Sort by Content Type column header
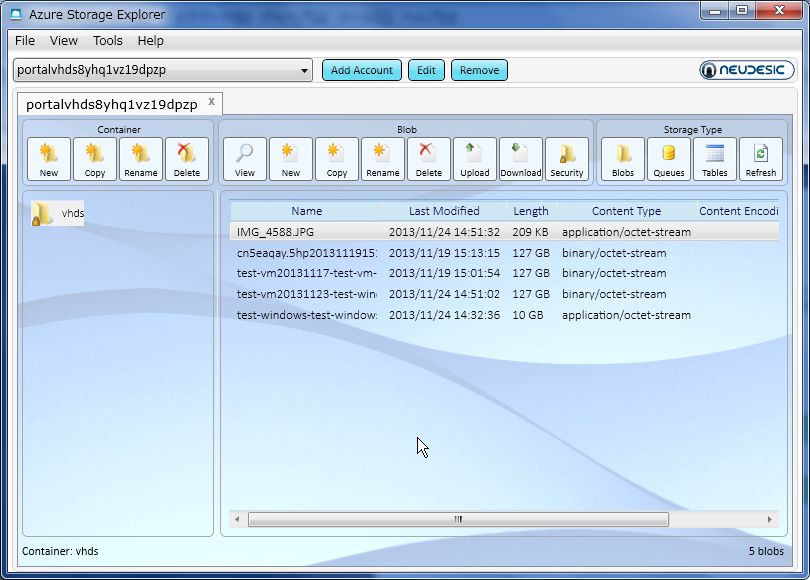This screenshot has height=580, width=810. pos(626,211)
